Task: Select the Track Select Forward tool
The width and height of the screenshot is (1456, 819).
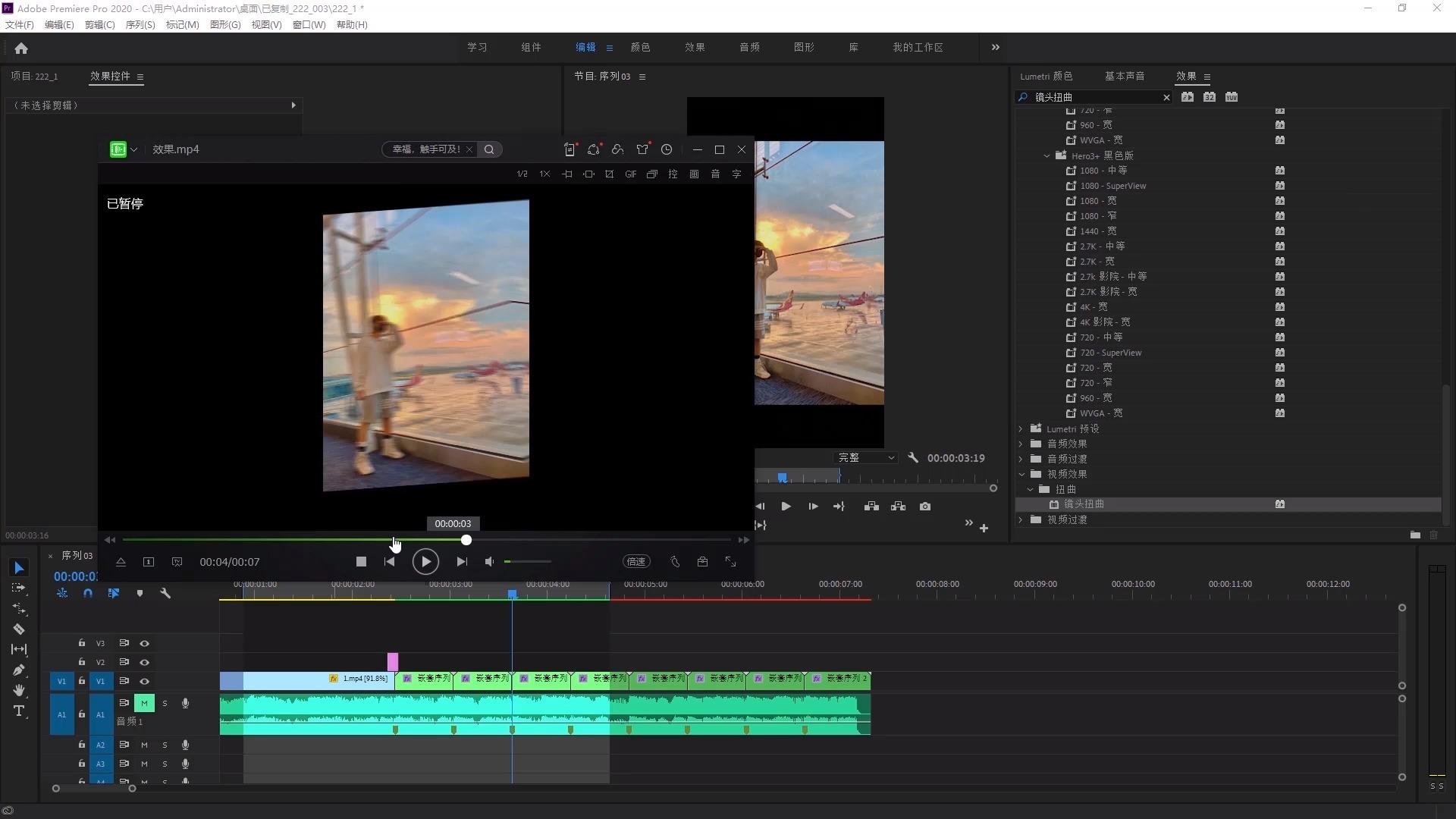Action: coord(19,588)
